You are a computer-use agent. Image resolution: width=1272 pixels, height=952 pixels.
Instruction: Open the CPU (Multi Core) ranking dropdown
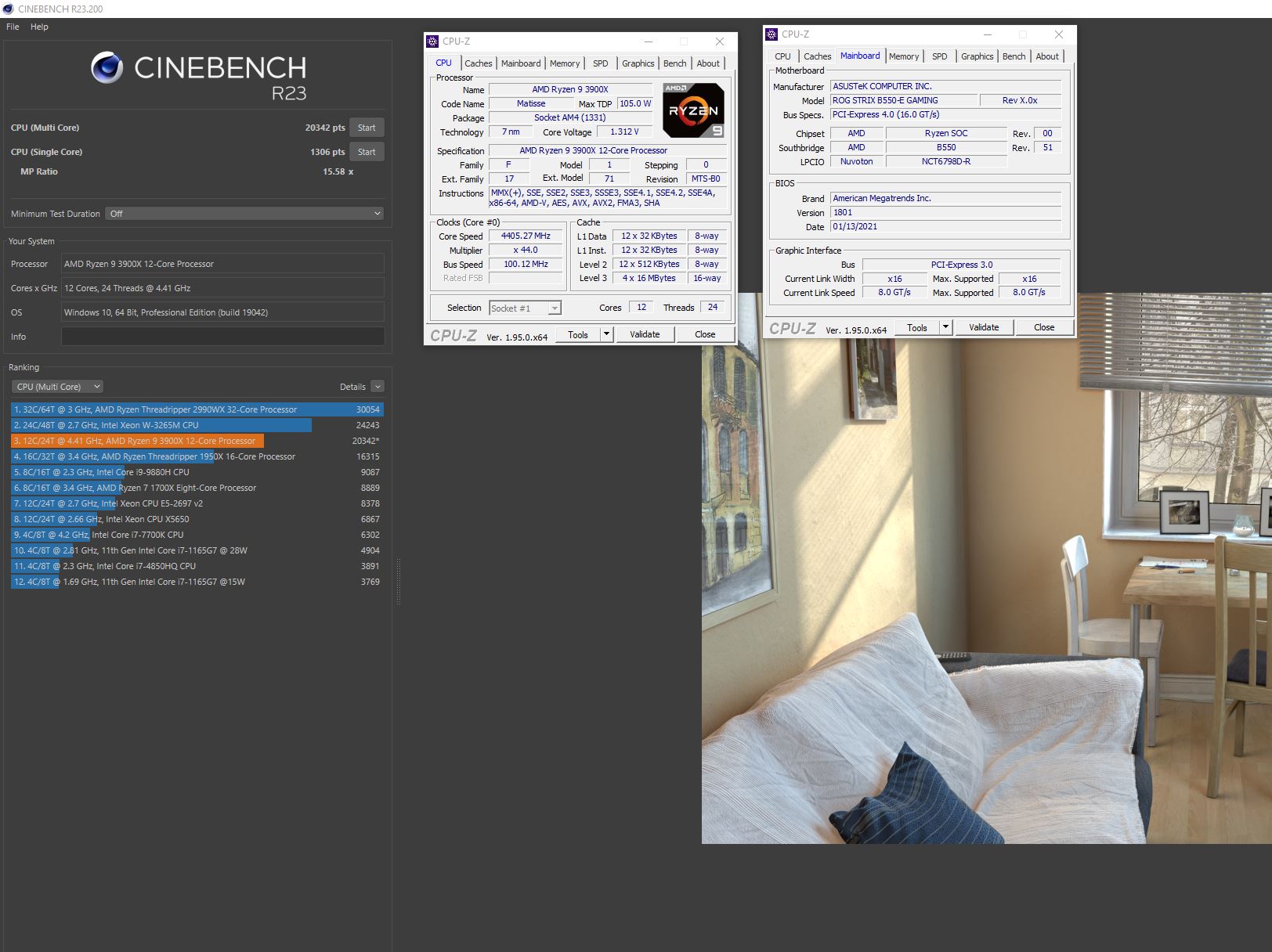point(57,387)
